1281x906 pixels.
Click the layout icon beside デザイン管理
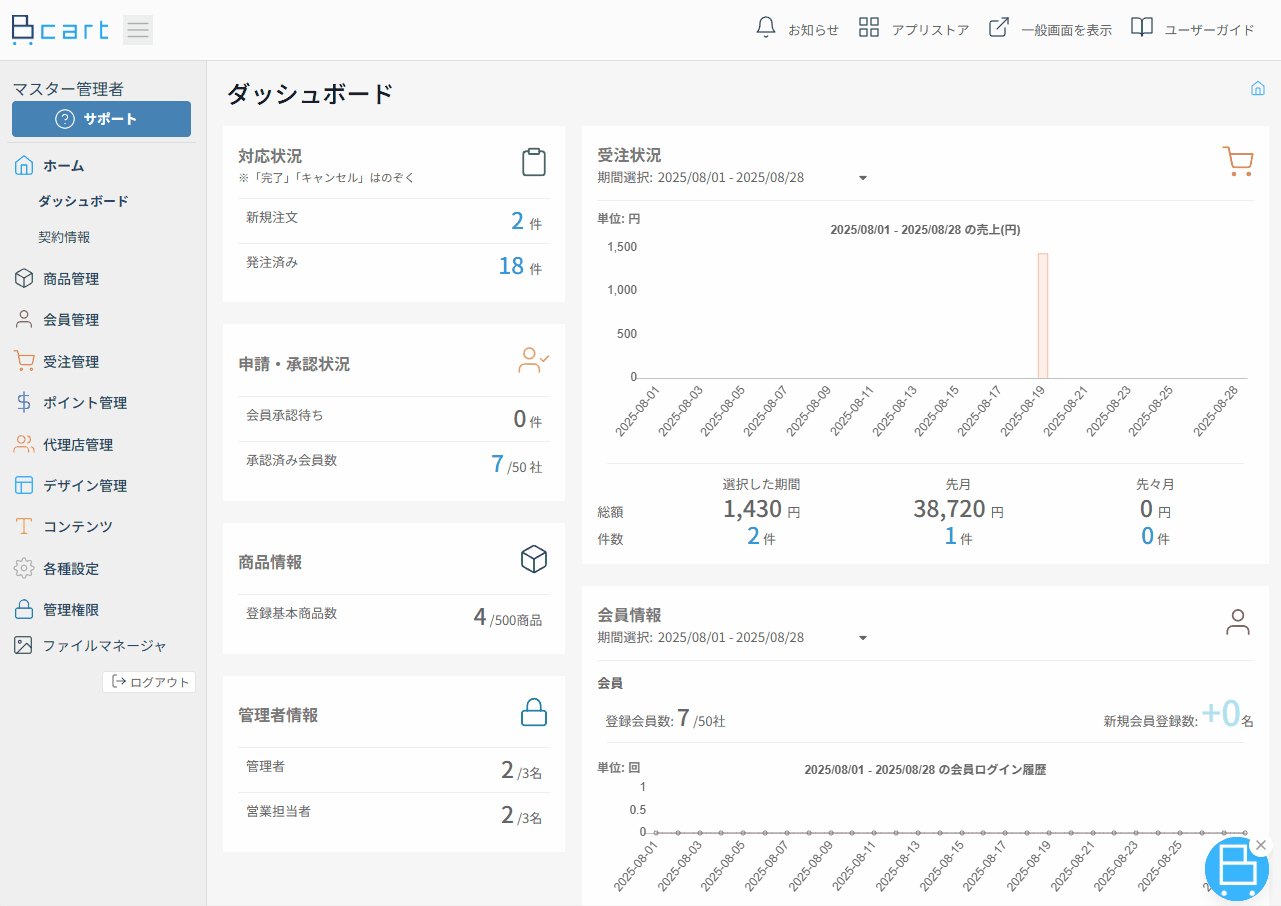(x=24, y=485)
